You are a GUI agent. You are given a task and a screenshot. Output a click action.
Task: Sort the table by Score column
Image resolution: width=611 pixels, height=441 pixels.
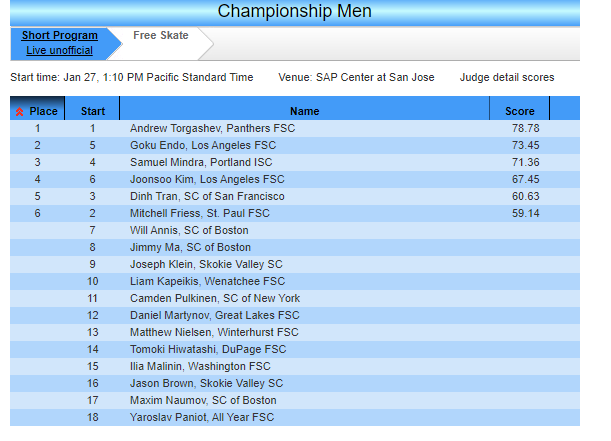(x=520, y=111)
